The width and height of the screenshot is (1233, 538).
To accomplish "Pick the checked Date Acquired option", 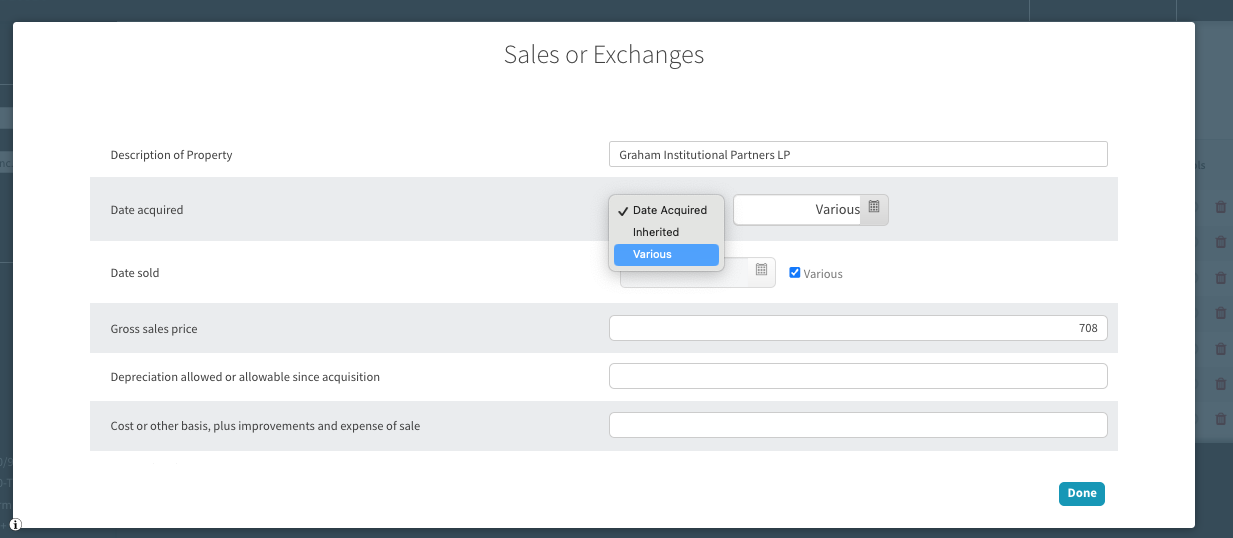I will [669, 210].
